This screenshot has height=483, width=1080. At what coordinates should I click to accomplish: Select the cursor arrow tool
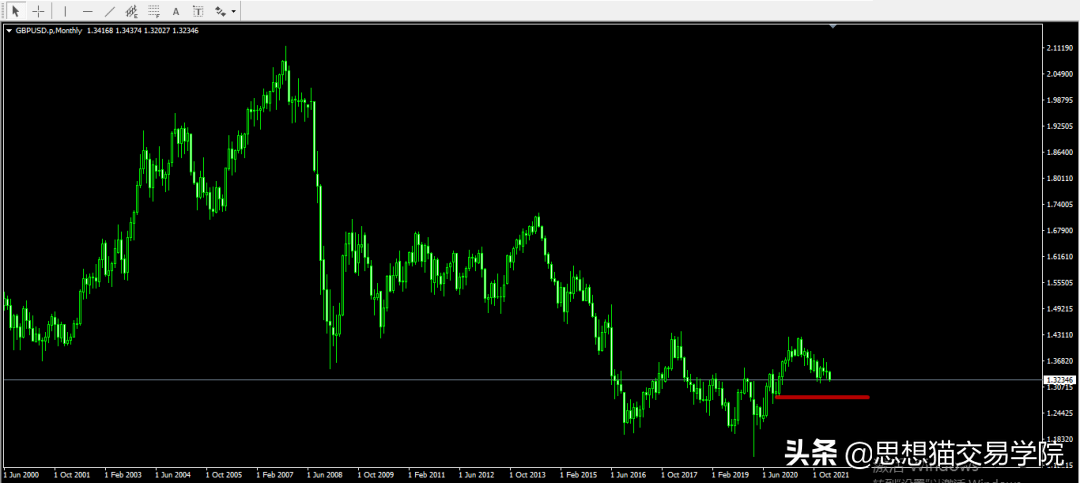17,11
